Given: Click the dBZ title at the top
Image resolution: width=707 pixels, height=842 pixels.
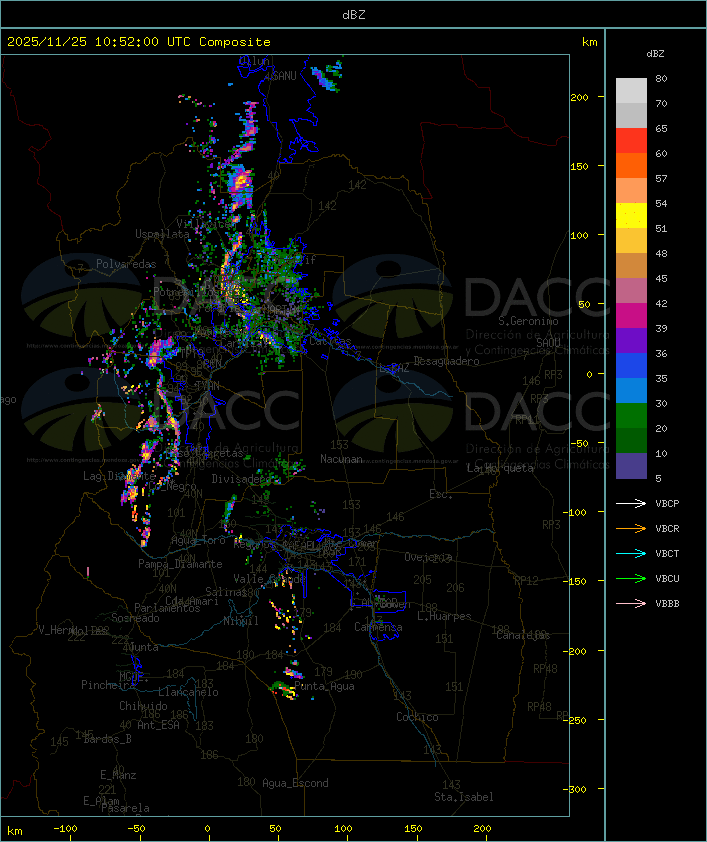Looking at the screenshot, I should [354, 14].
